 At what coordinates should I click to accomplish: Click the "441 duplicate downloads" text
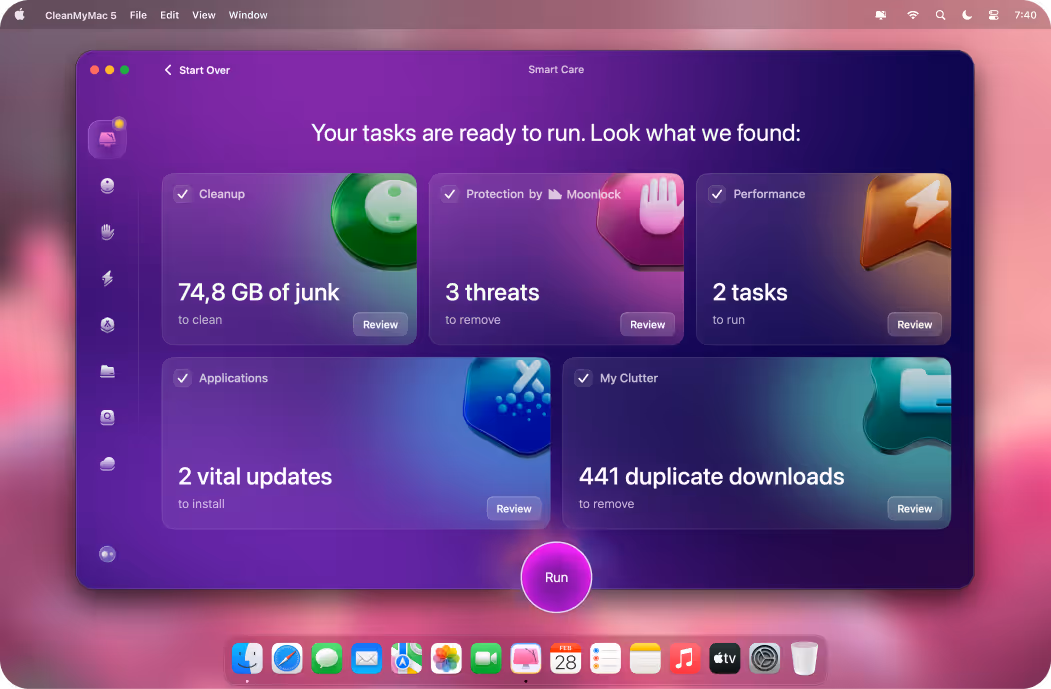(711, 477)
